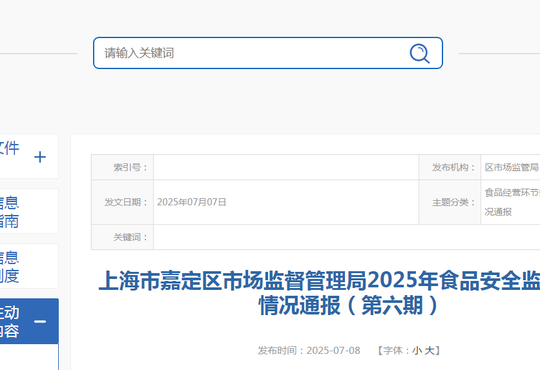540x370 pixels.
Task: Set font size to 大
Action: tap(429, 351)
